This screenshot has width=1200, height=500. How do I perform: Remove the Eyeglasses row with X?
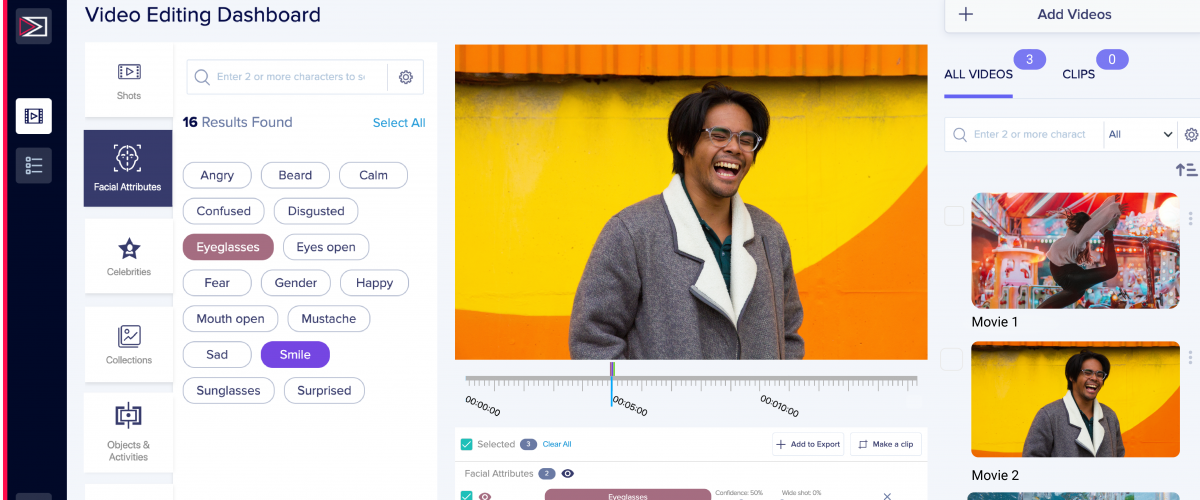[x=887, y=496]
